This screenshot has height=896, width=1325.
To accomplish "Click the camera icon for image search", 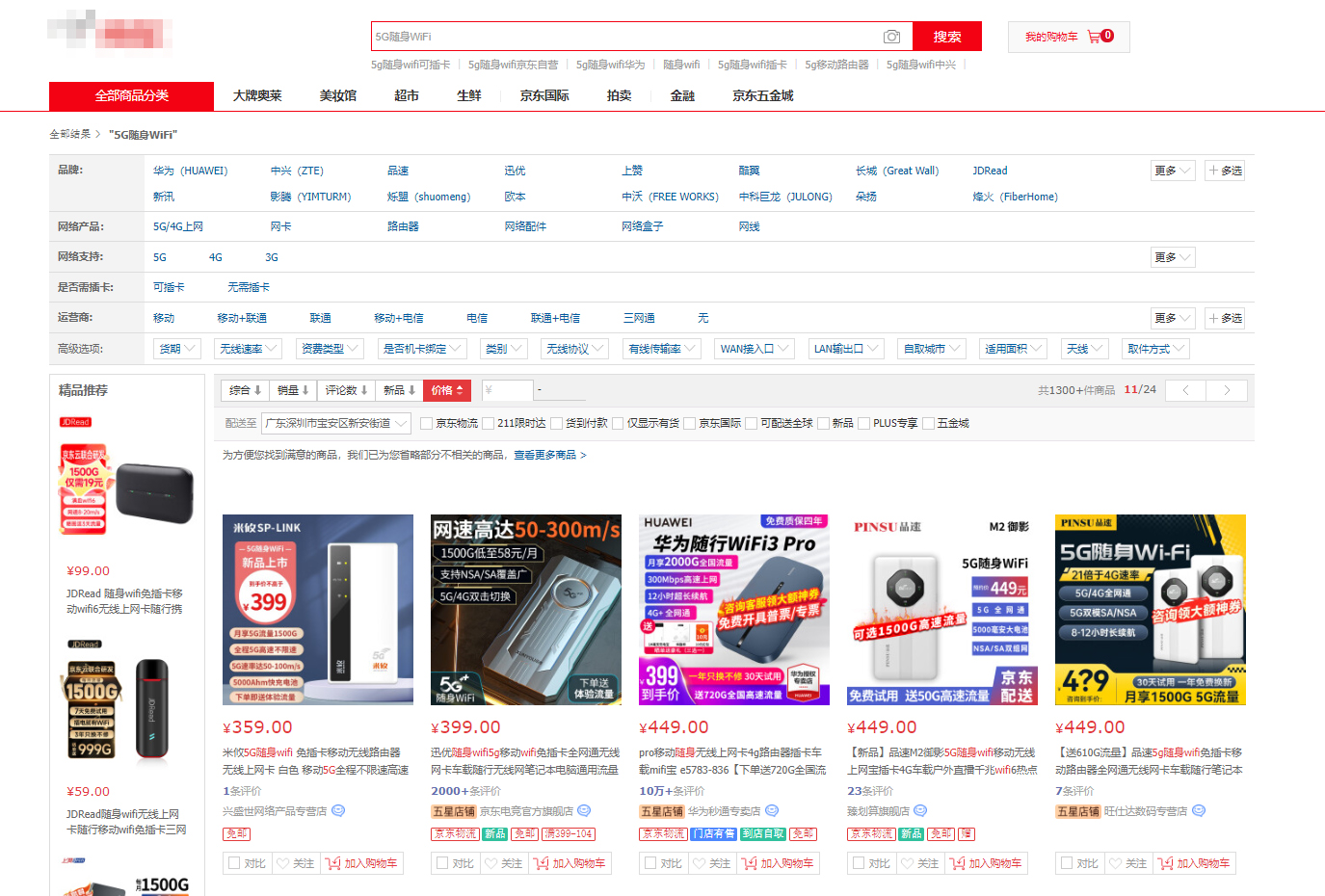I will (x=891, y=36).
